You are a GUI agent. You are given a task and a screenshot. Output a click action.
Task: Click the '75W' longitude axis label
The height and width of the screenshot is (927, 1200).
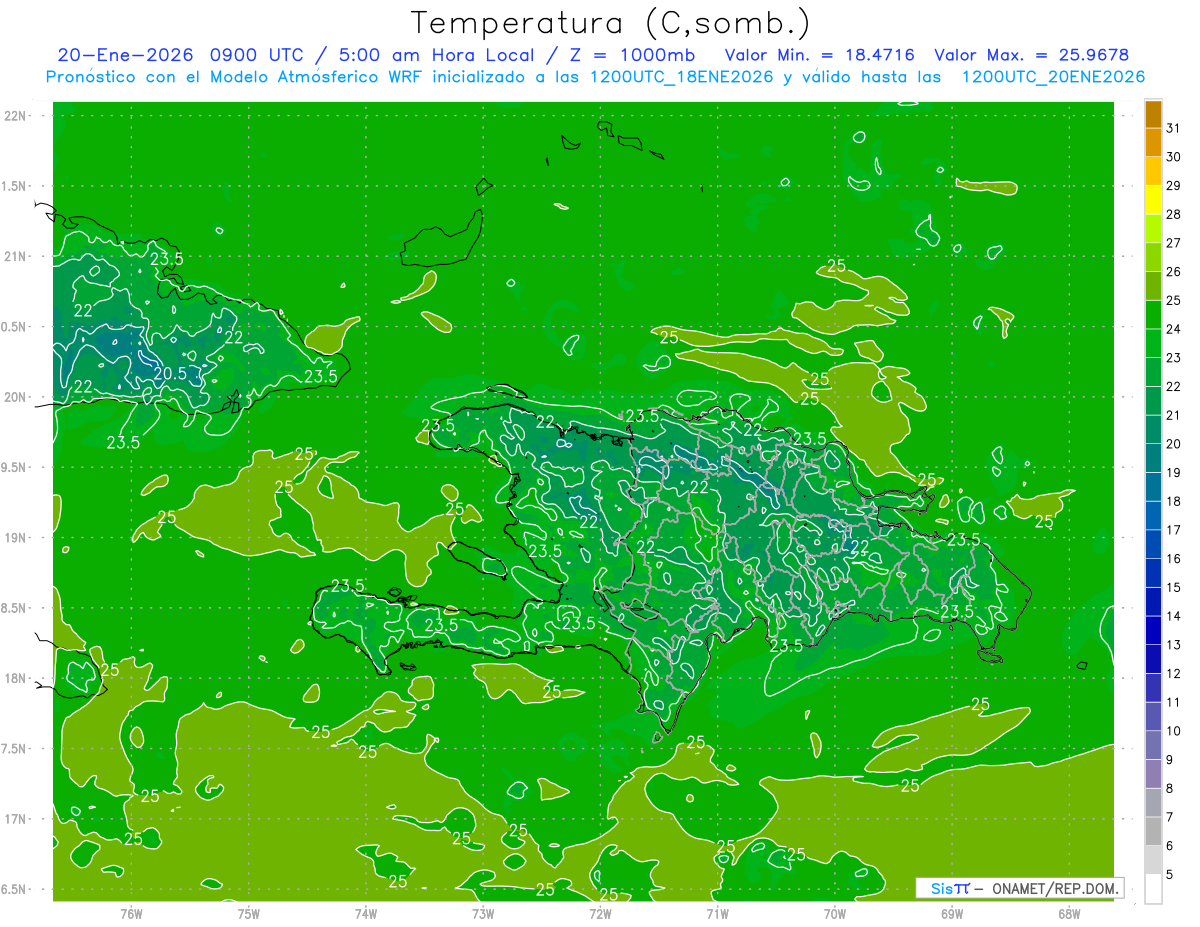(x=249, y=914)
